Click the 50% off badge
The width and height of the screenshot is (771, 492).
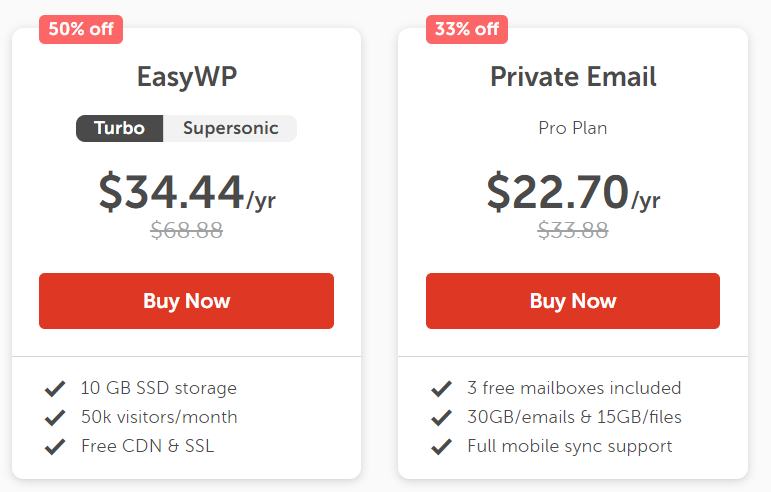tap(81, 29)
